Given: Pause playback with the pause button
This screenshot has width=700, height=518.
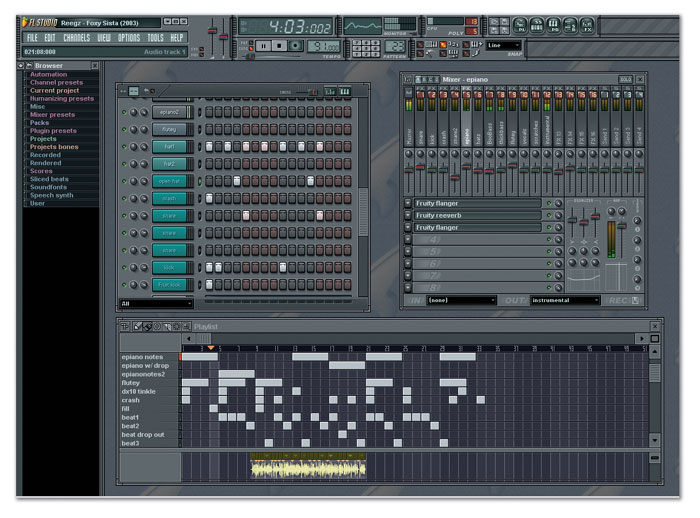Looking at the screenshot, I should (x=263, y=46).
